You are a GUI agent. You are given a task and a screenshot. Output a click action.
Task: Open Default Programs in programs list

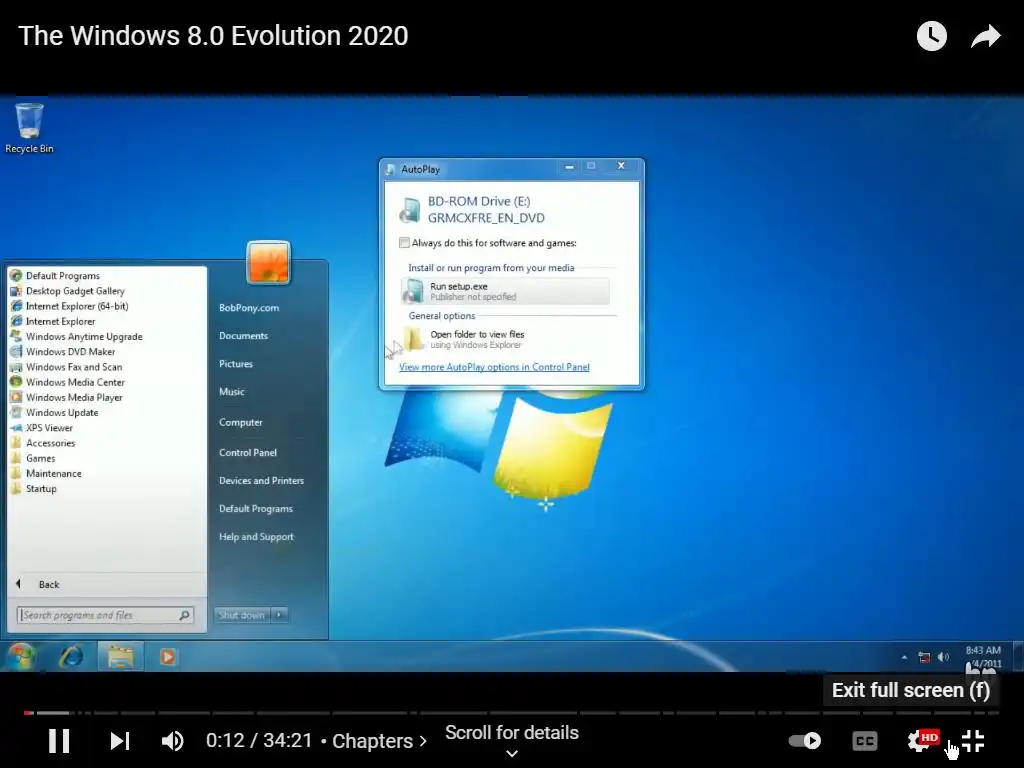click(x=63, y=276)
